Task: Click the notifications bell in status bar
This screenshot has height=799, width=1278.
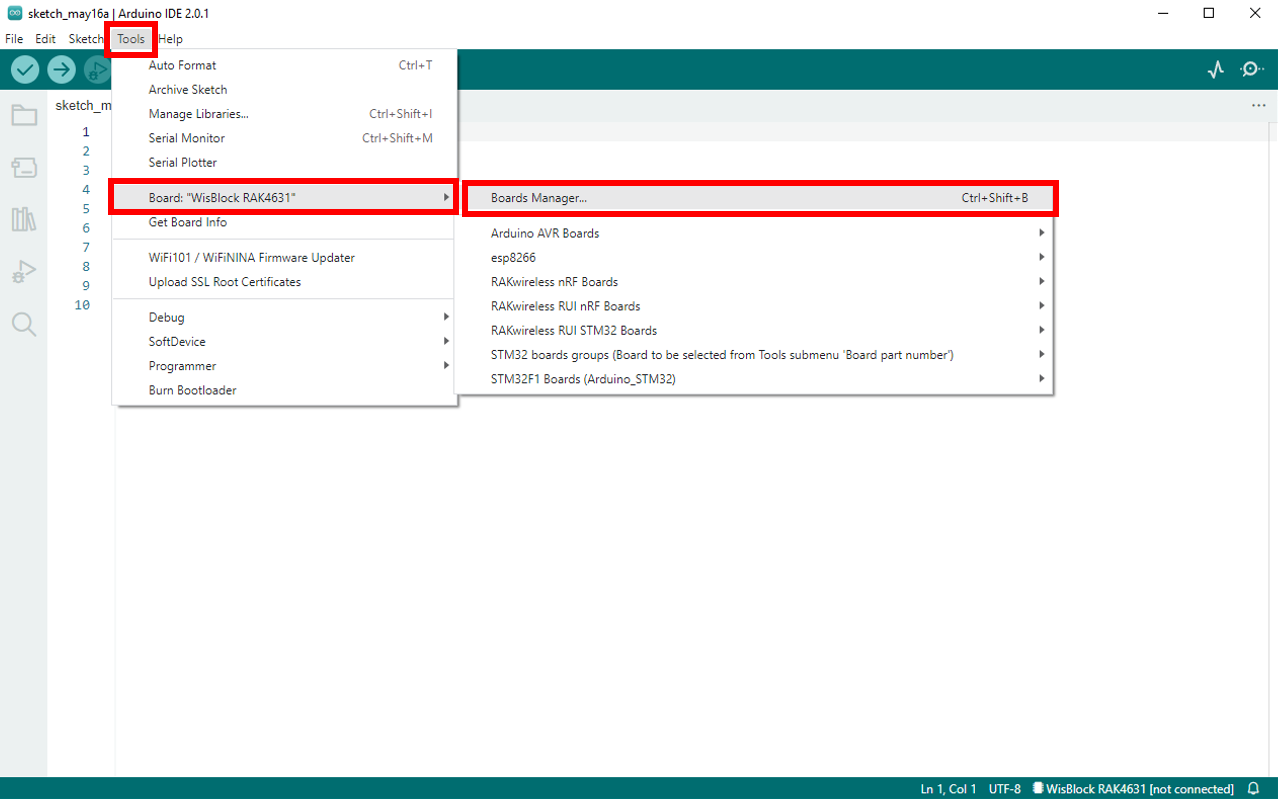Action: coord(1253,789)
